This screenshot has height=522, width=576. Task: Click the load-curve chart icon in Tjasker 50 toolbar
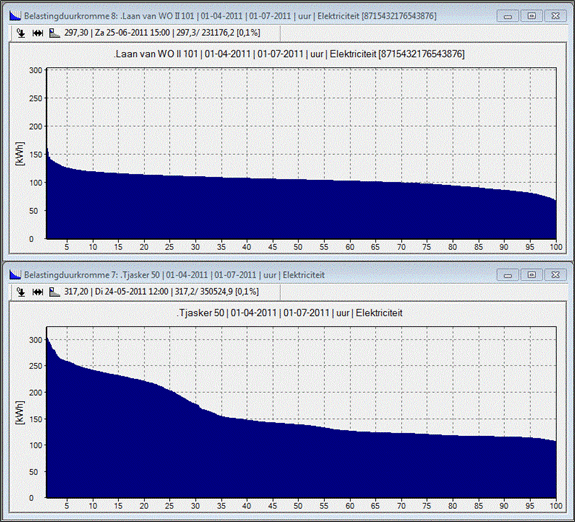pos(54,292)
